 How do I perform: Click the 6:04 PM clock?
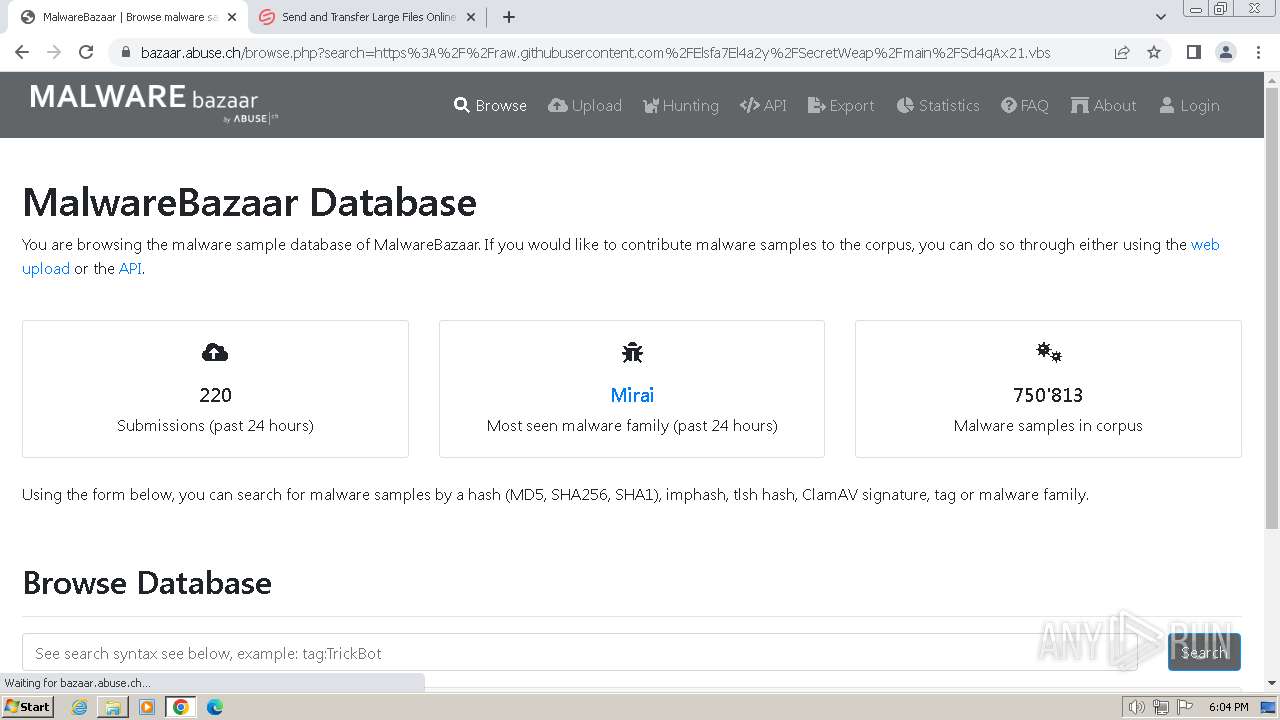coord(1228,707)
